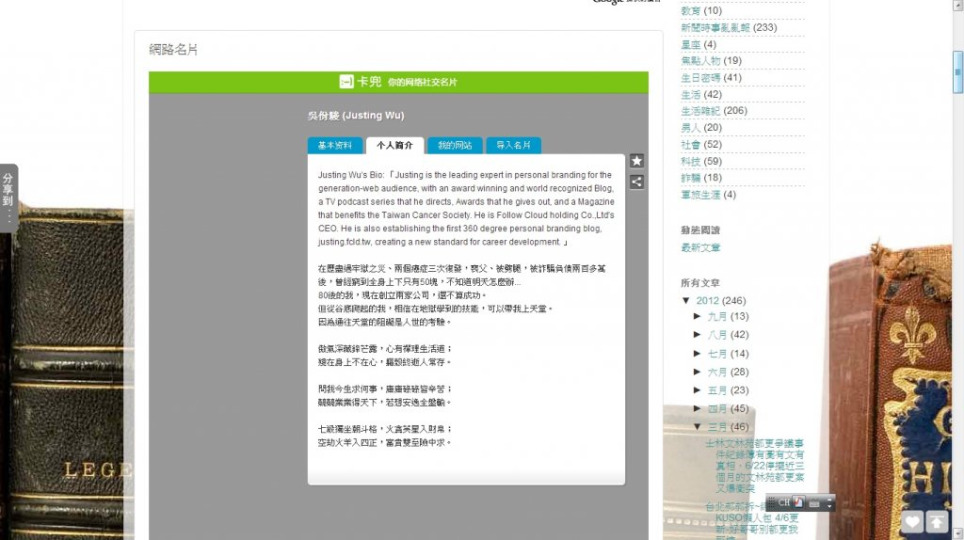This screenshot has height=540, width=964.
Task: Open the 导入名片 tab
Action: pyautogui.click(x=513, y=146)
